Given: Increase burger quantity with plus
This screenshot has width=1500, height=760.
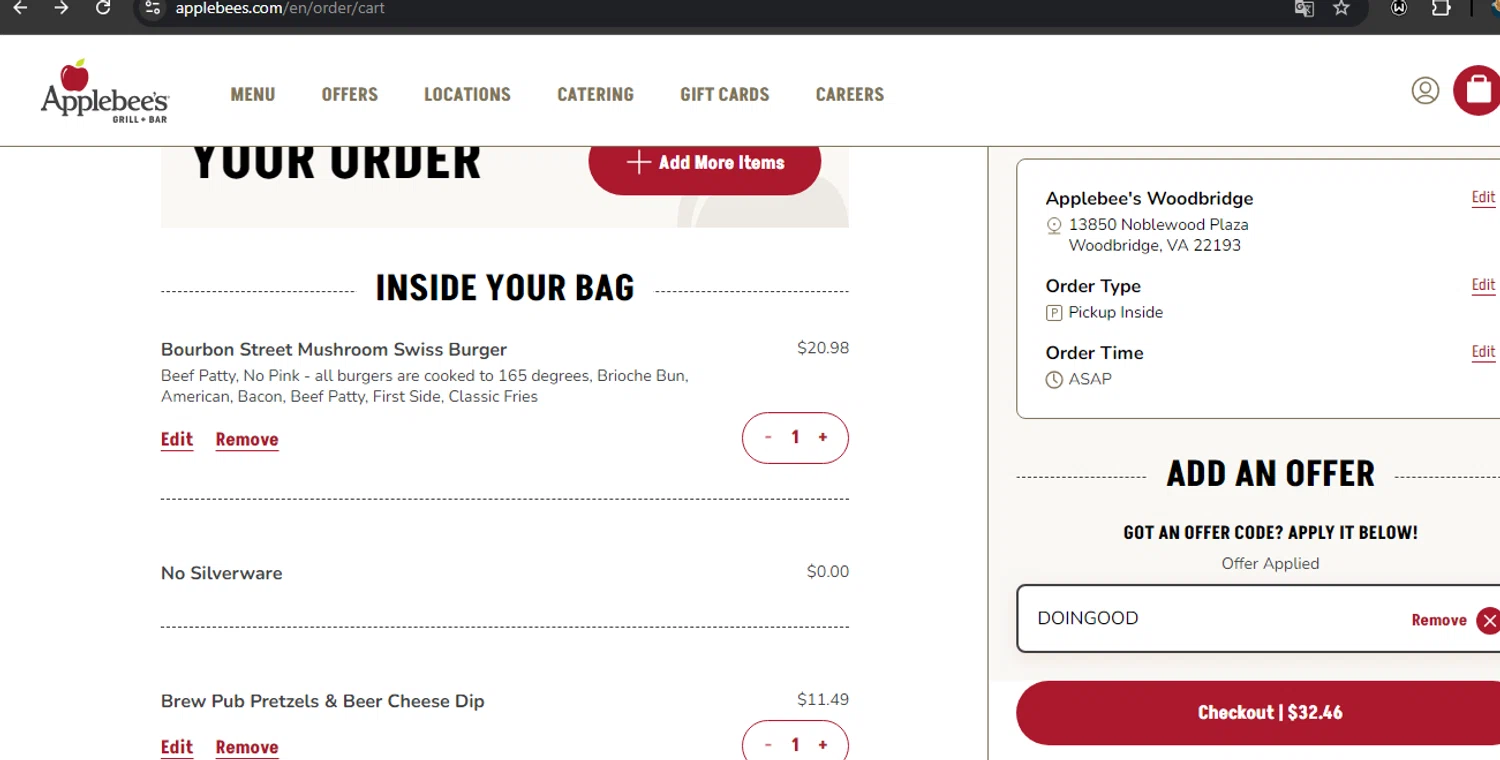Looking at the screenshot, I should point(823,437).
